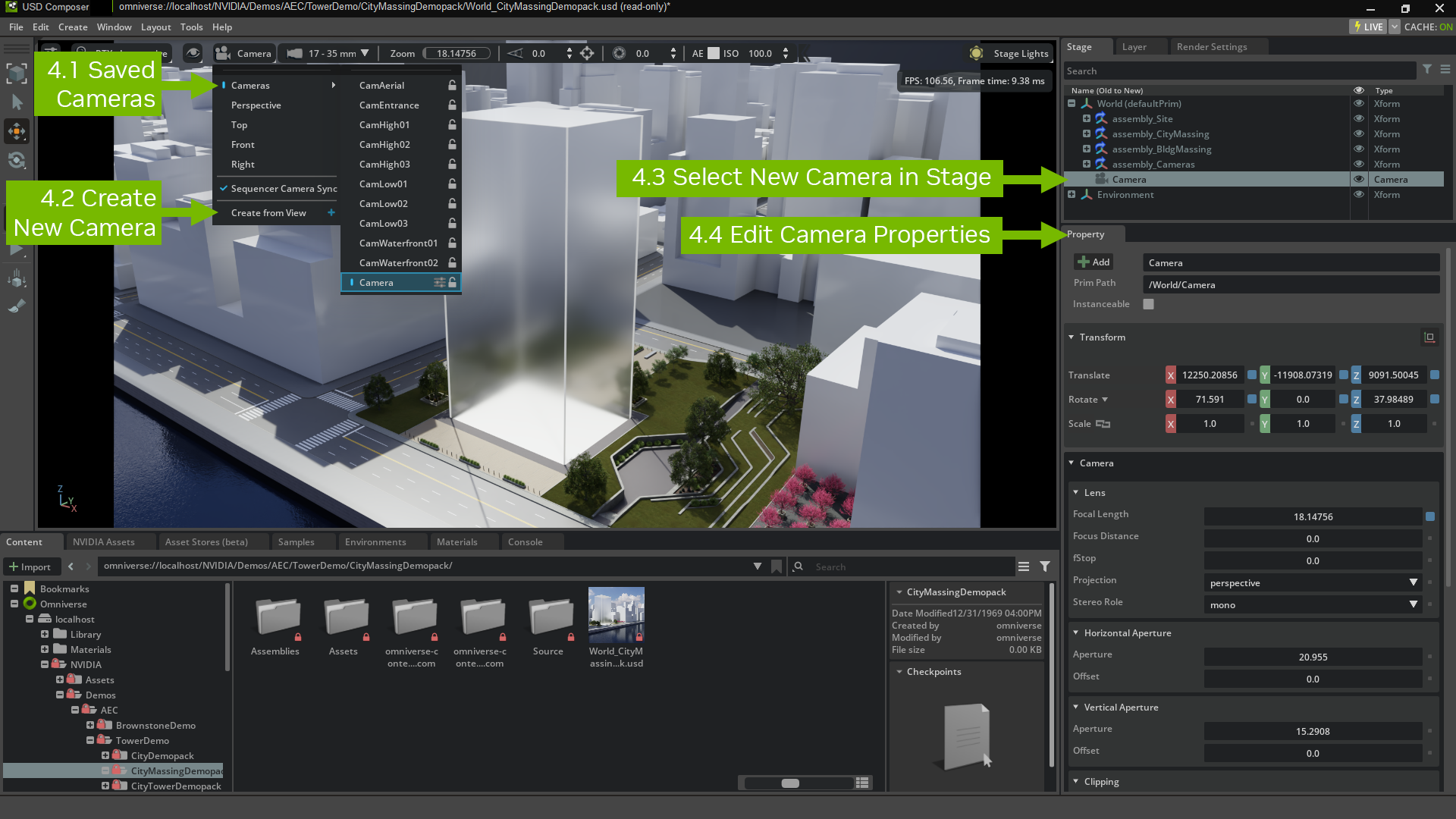This screenshot has width=1456, height=819.
Task: Click the back arrow in Content browser
Action: [71, 566]
